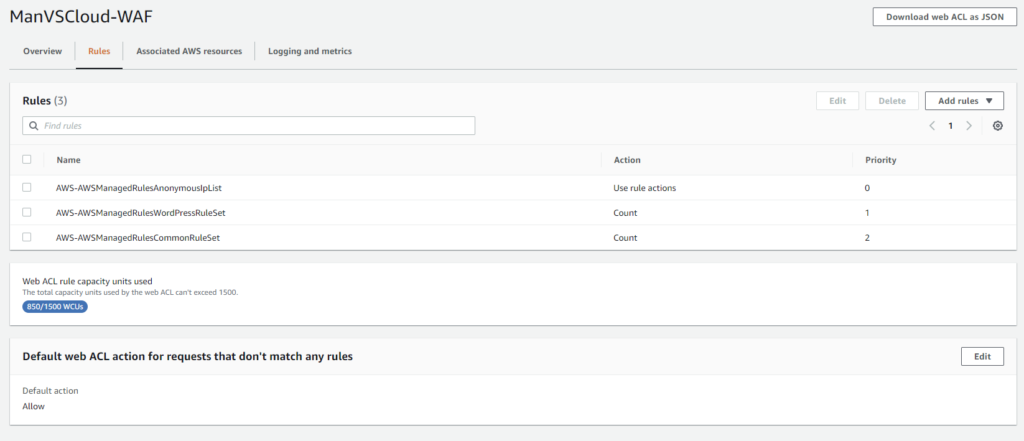Switch to the Overview tab
This screenshot has width=1024, height=441.
click(x=43, y=51)
